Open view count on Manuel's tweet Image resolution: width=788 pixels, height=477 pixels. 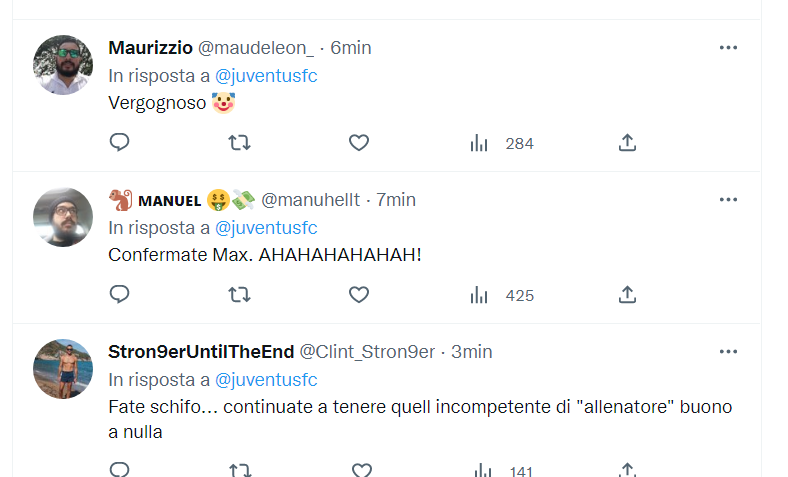pyautogui.click(x=479, y=295)
